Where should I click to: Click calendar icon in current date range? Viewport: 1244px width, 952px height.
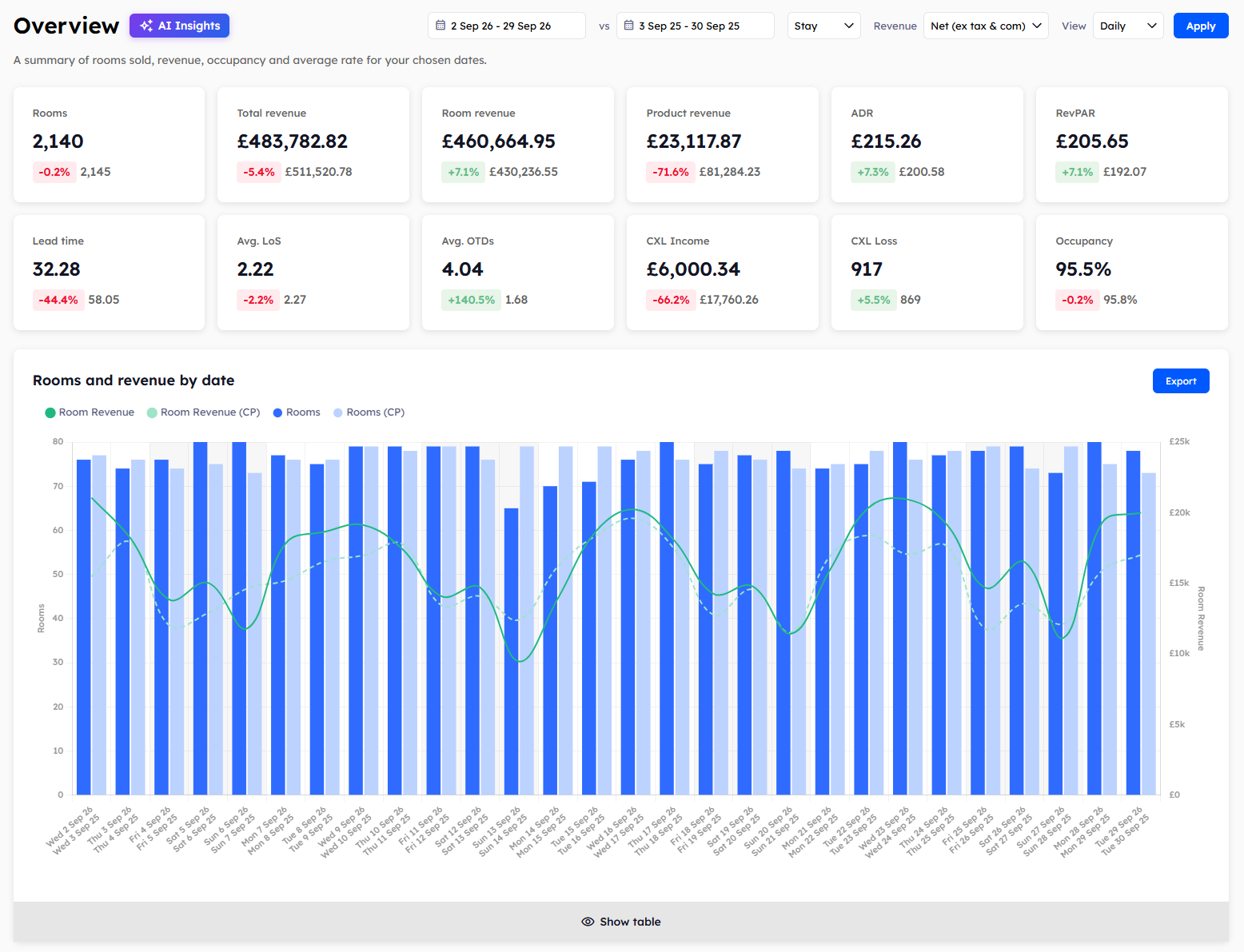click(441, 26)
